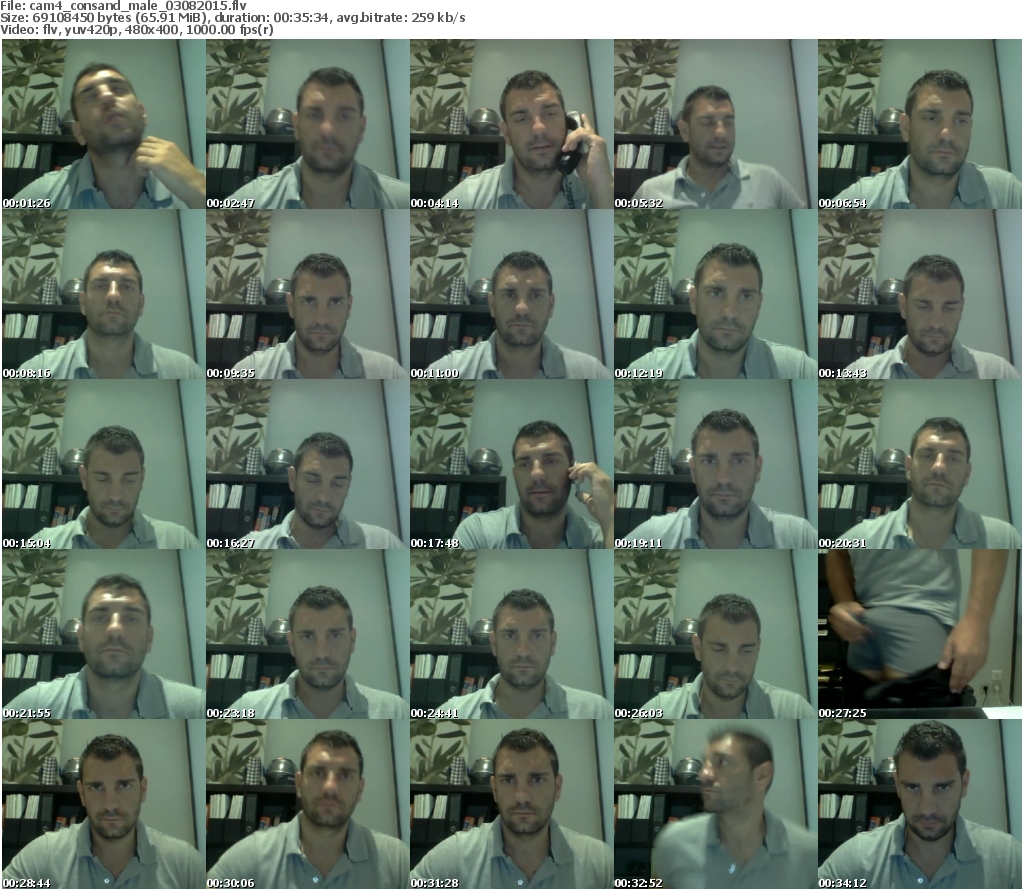The image size is (1024, 889).
Task: Select the 00:16:27 video frame
Action: (308, 464)
